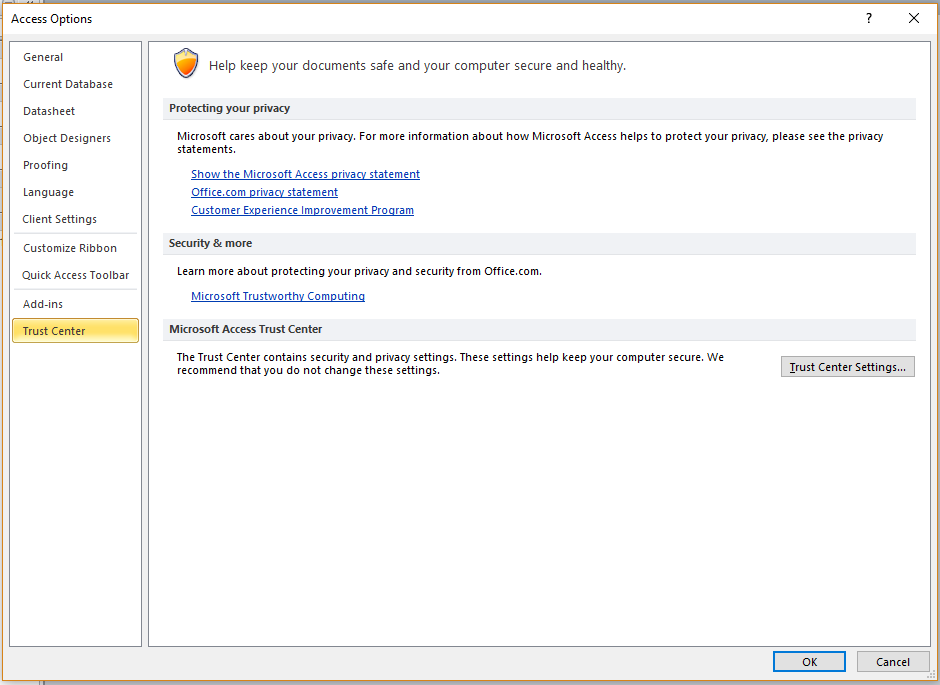Select Language in the sidebar

point(49,192)
